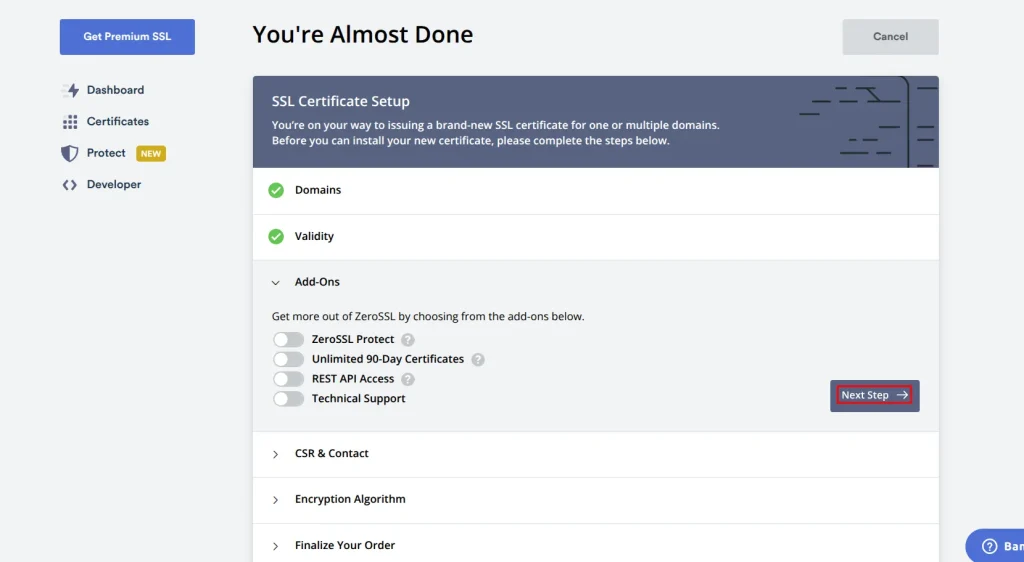Cancel the certificate setup
Image resolution: width=1024 pixels, height=562 pixels.
pyautogui.click(x=890, y=37)
